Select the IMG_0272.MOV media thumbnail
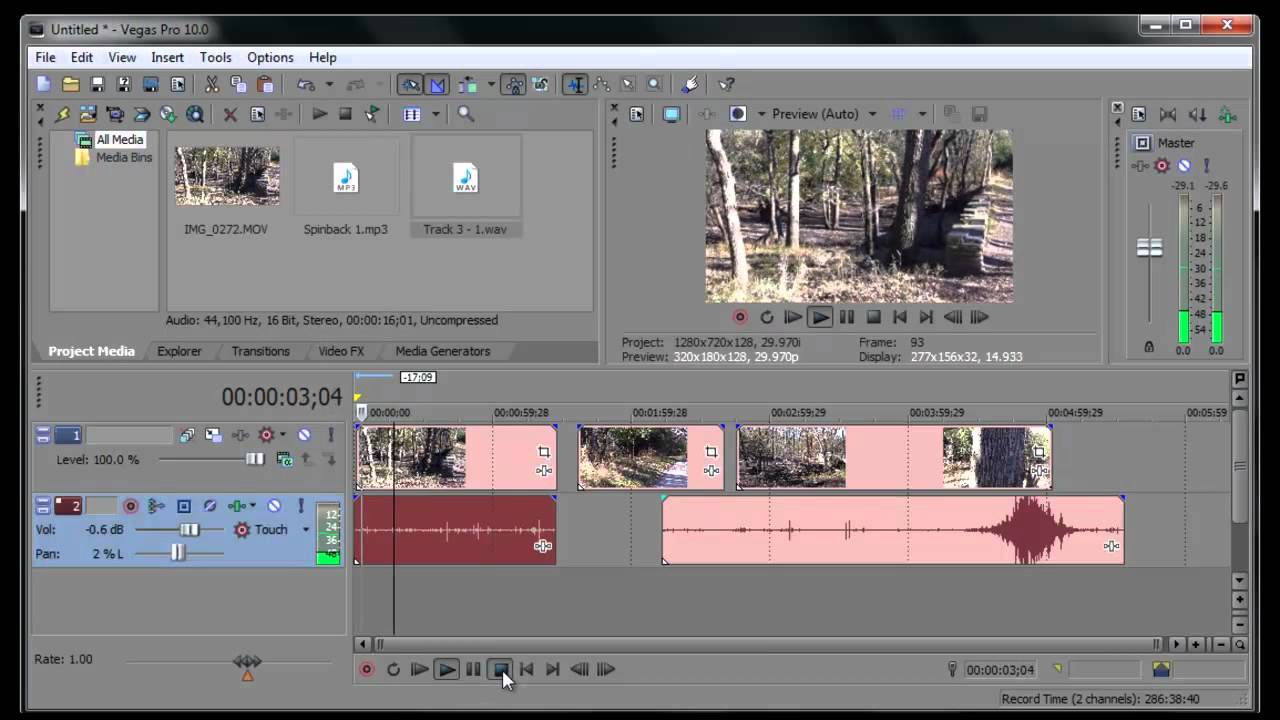This screenshot has width=1280, height=720. coord(227,175)
